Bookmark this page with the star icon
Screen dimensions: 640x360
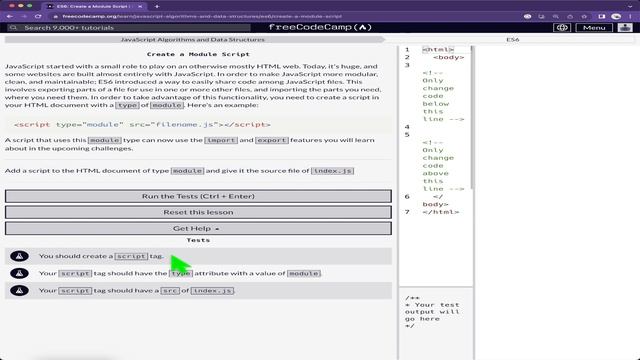click(584, 16)
